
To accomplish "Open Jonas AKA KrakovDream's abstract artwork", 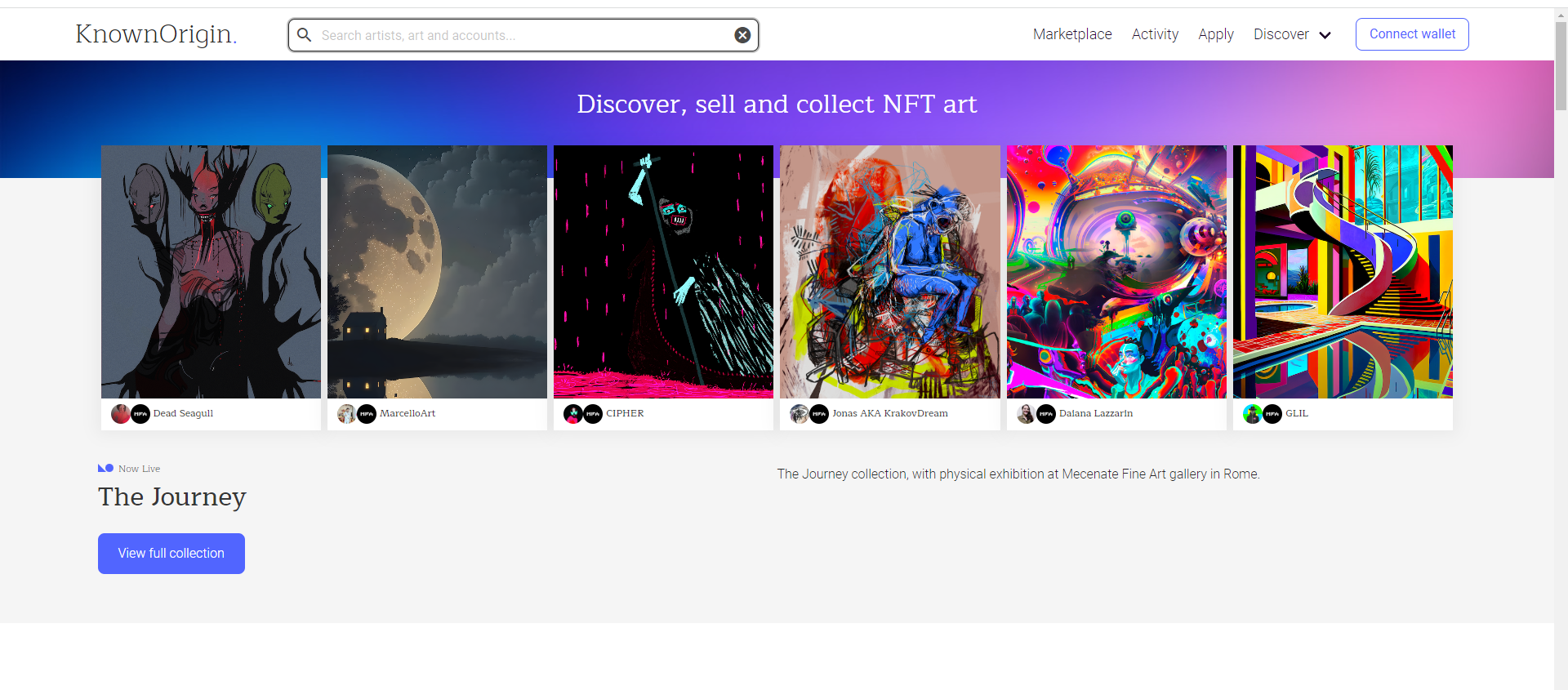I will 890,272.
